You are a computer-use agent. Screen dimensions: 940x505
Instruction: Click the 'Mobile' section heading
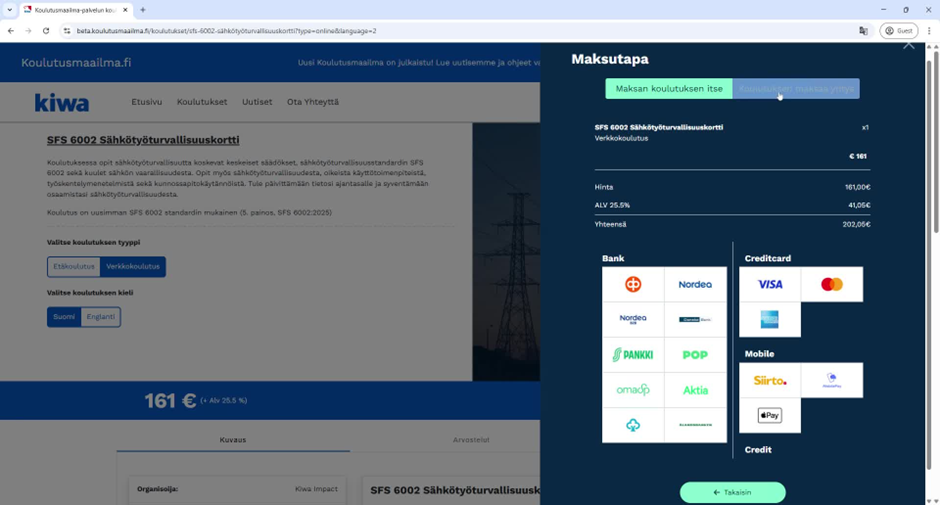tap(759, 354)
